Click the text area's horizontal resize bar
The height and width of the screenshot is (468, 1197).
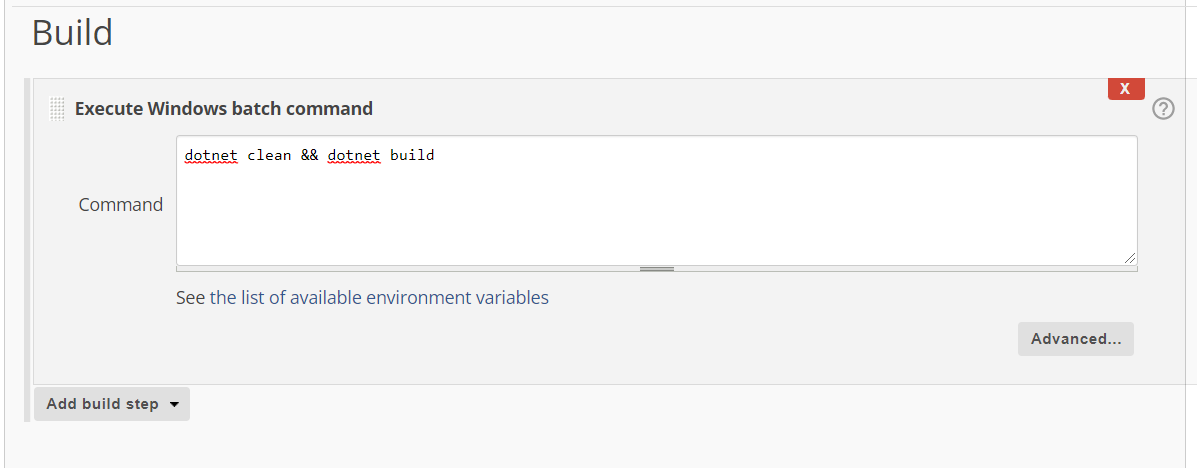pos(656,268)
